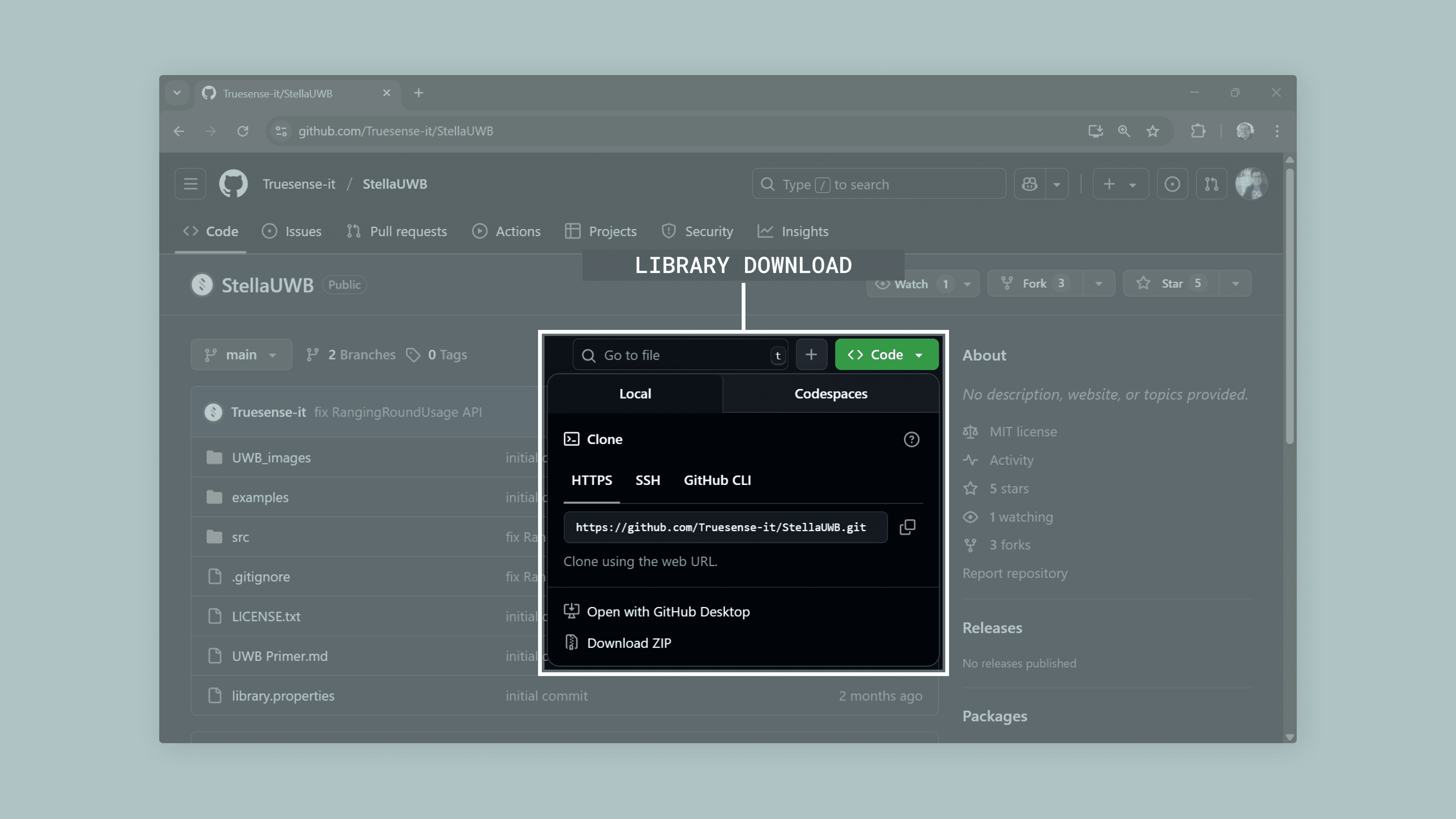The width and height of the screenshot is (1456, 819).
Task: Open the hamburger navigation menu
Action: [x=190, y=184]
